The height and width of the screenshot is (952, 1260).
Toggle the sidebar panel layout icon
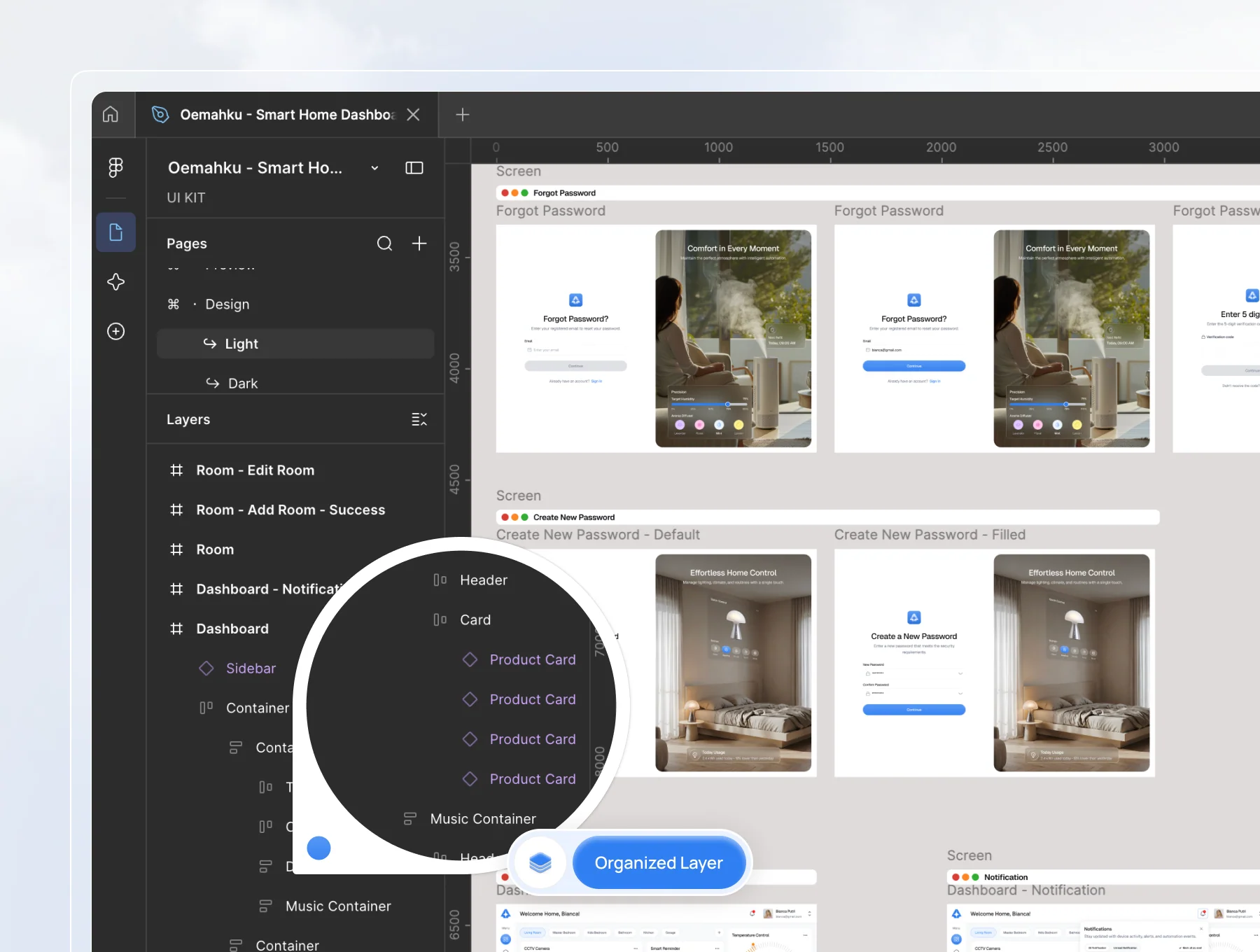coord(414,168)
